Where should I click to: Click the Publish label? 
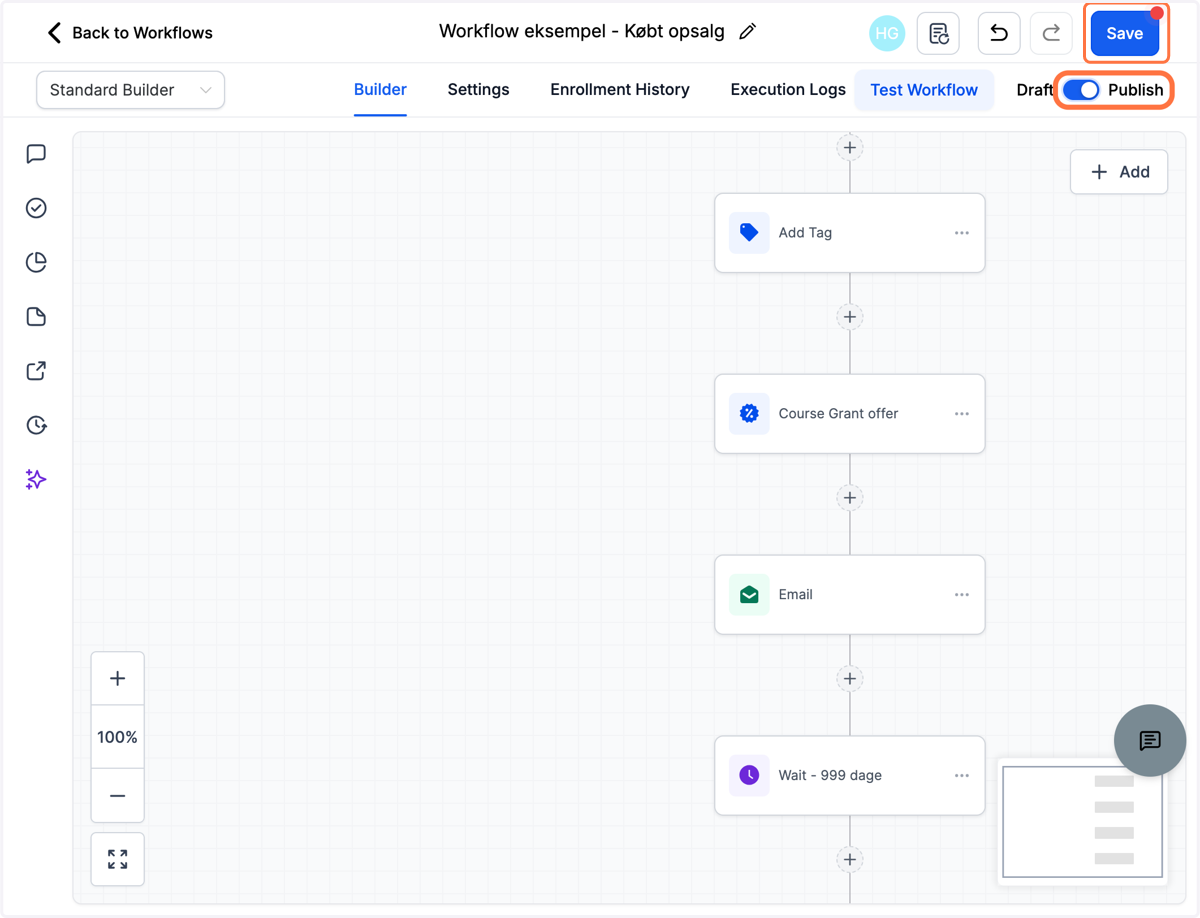pos(1136,90)
